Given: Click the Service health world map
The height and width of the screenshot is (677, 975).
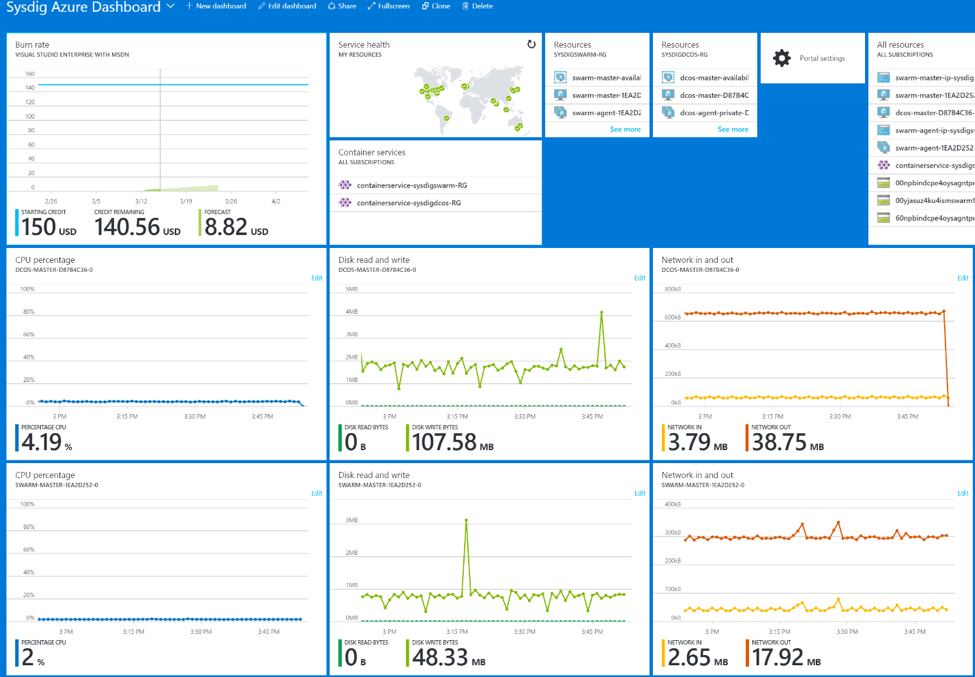Looking at the screenshot, I should [471, 99].
